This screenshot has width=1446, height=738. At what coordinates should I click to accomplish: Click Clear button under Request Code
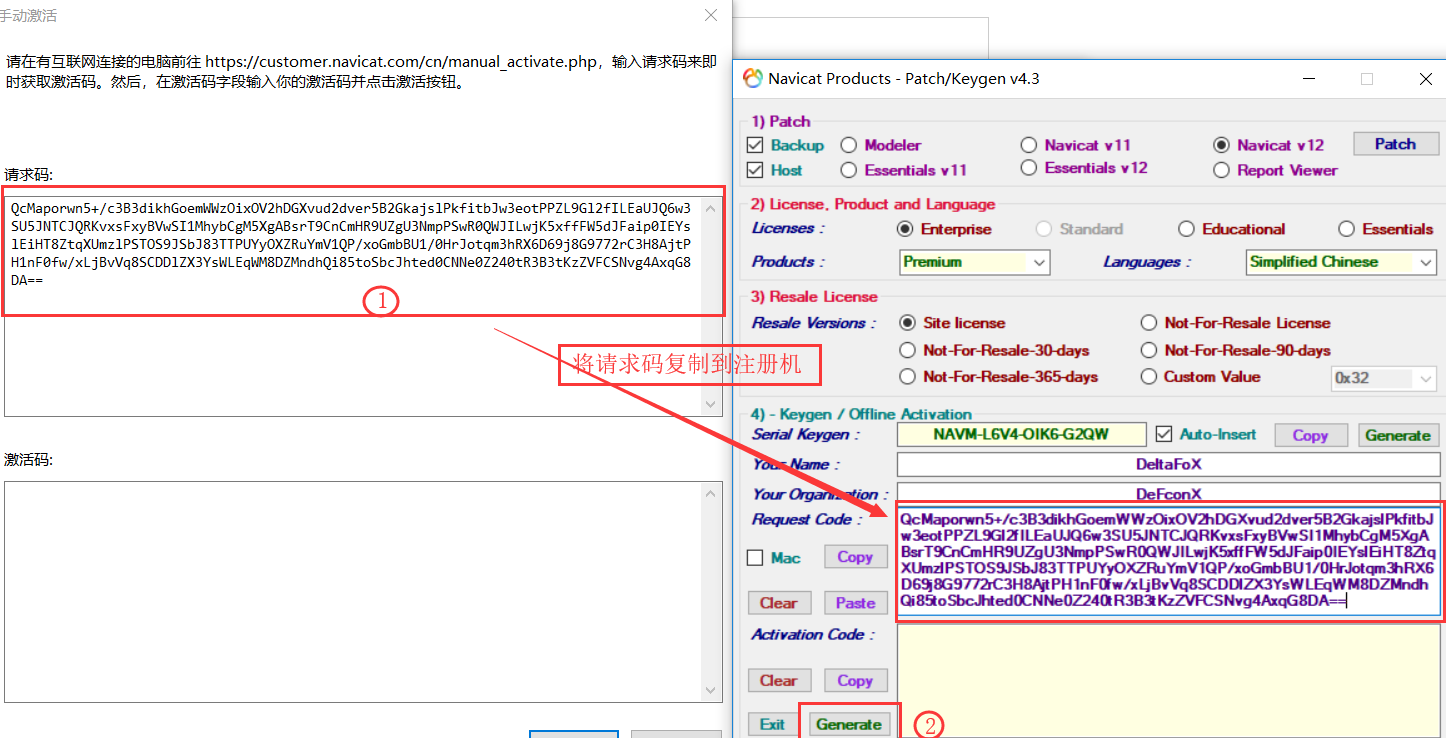click(x=778, y=603)
